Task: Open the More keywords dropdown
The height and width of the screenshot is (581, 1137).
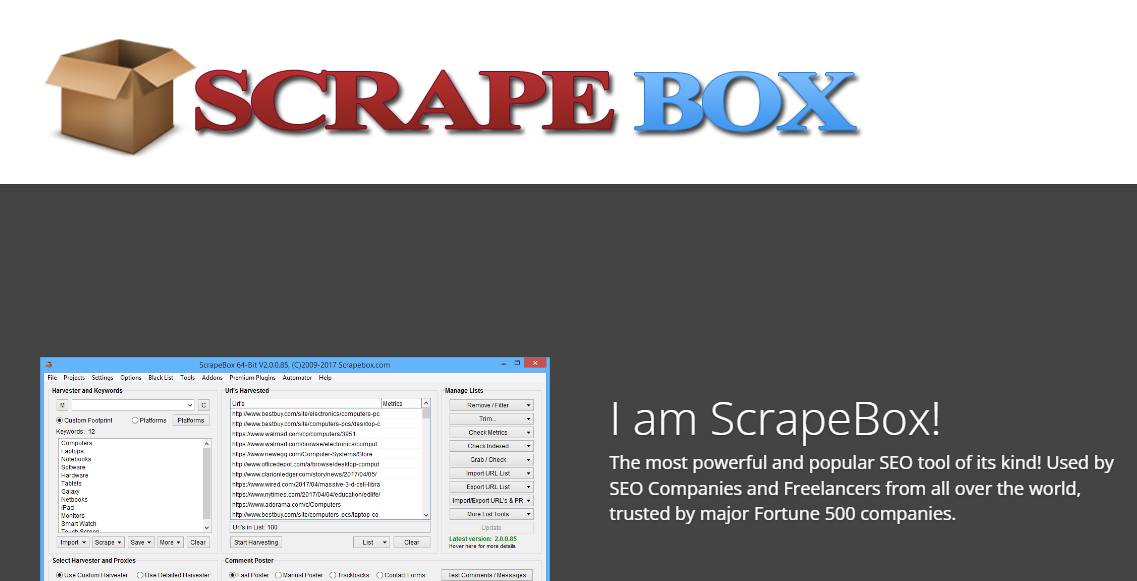Action: [170, 542]
